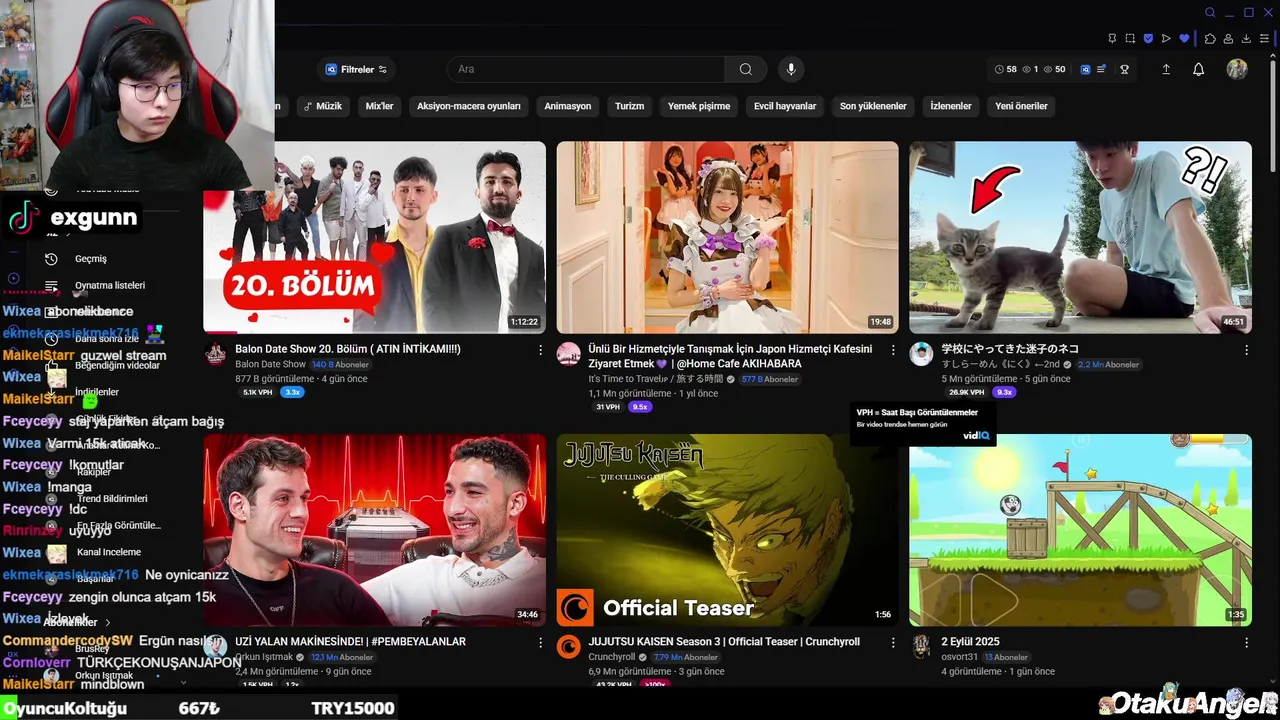Screen dimensions: 1280x720
Task: Click the blue heart bookmark icon
Action: [x=1185, y=39]
